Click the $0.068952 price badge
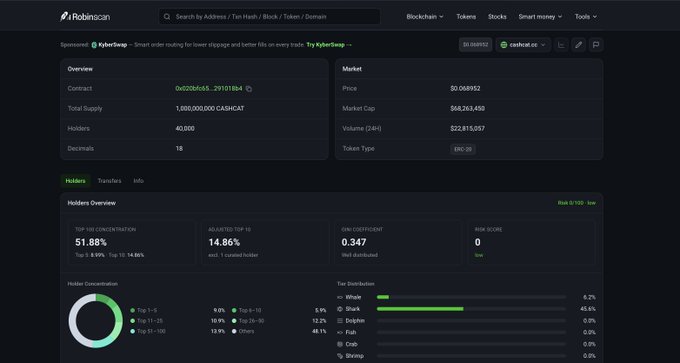The image size is (680, 363). [475, 45]
